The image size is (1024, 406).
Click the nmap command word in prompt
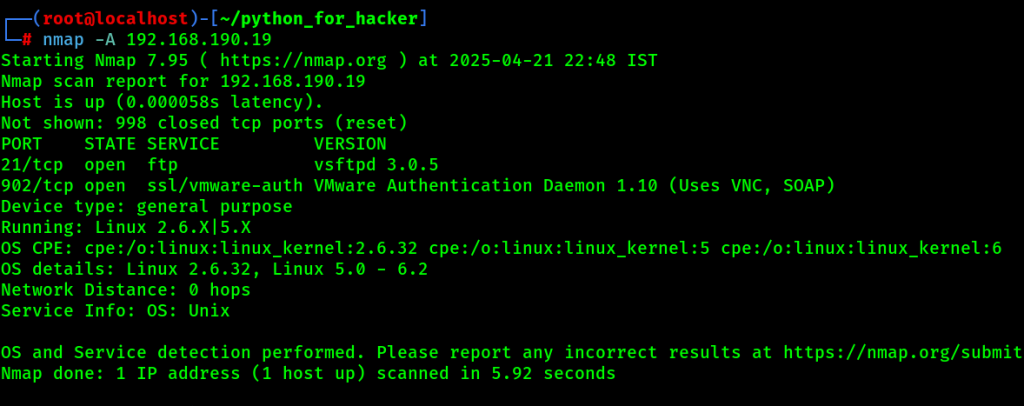[63, 40]
